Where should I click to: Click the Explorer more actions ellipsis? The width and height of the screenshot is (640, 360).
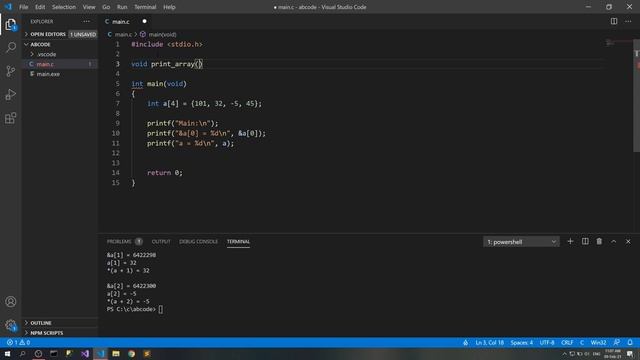87,22
